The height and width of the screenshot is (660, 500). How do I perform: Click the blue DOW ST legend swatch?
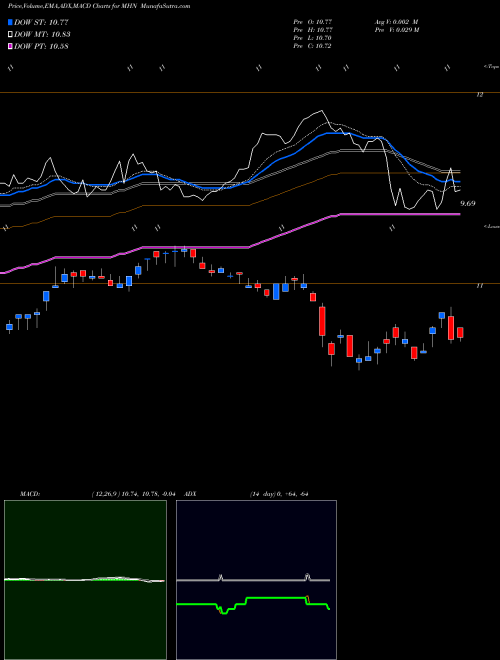point(10,22)
